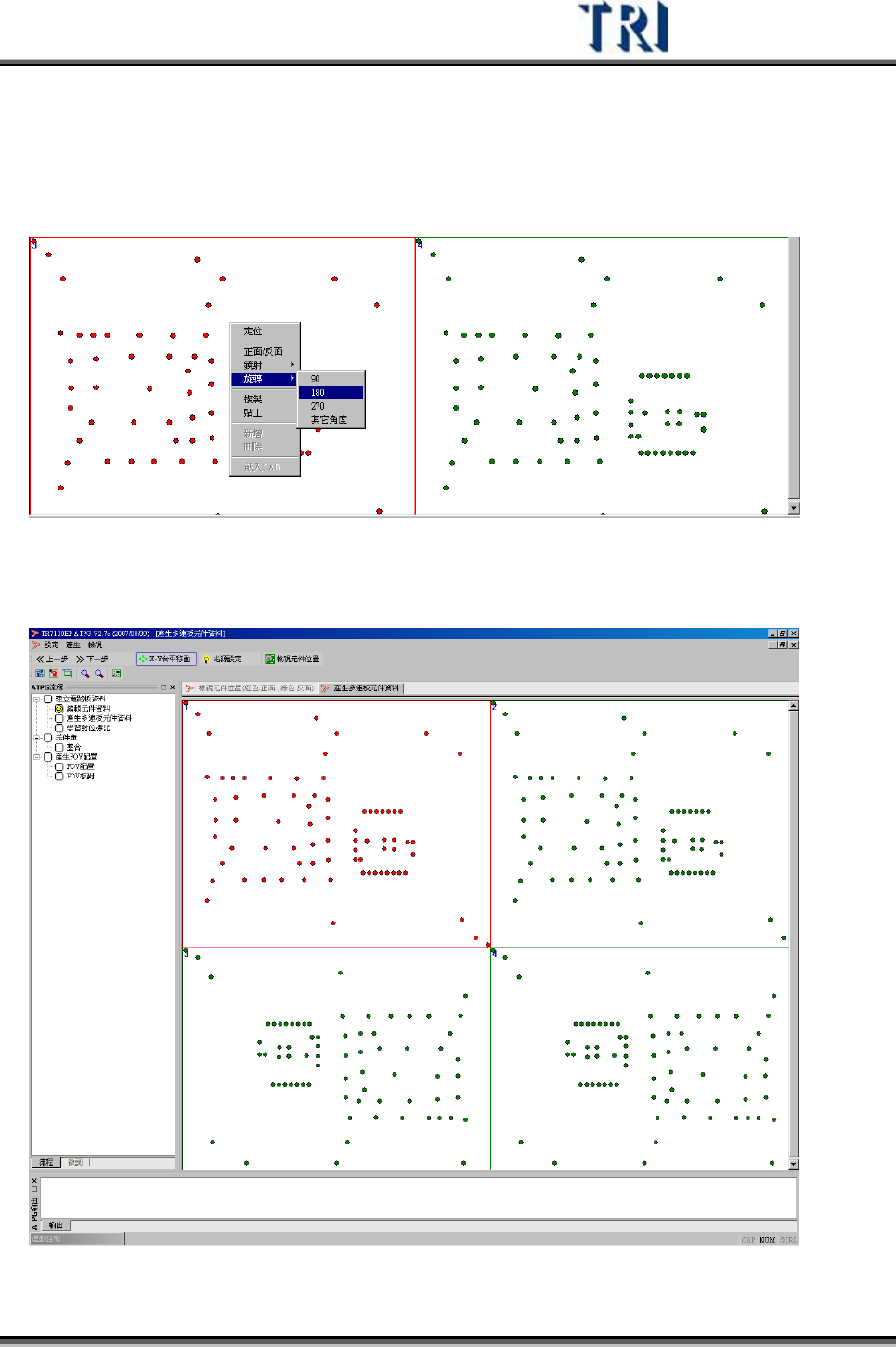Image resolution: width=896 pixels, height=1347 pixels.
Task: Toggle checkbox for 元件庫
Action: click(48, 738)
